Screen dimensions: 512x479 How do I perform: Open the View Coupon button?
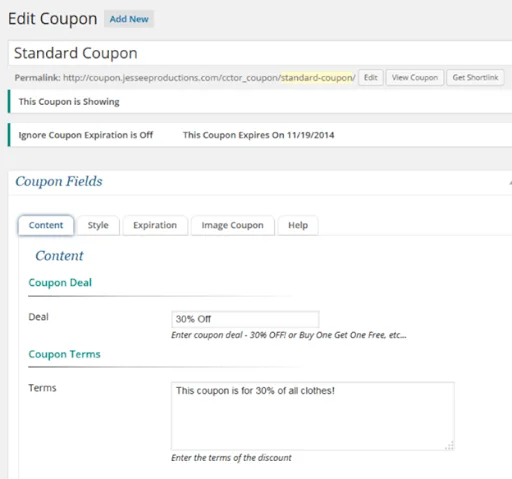click(x=415, y=78)
